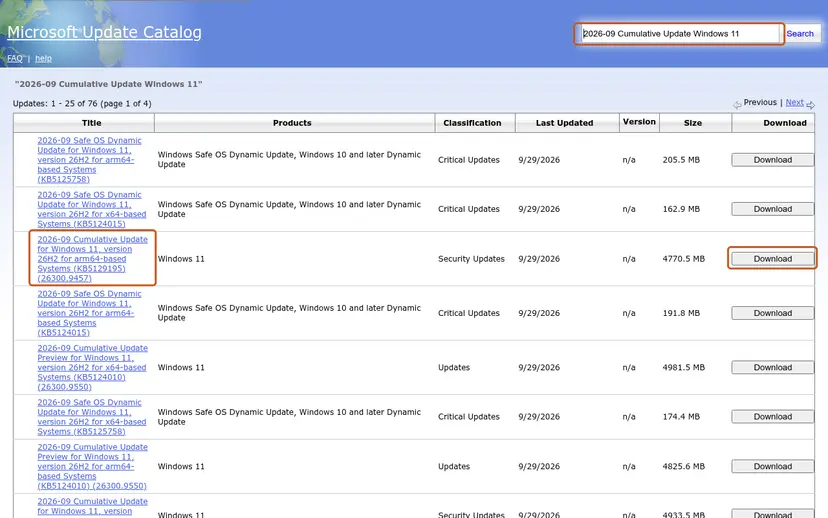Select the quoted search query heading text
This screenshot has width=828, height=518.
(108, 84)
